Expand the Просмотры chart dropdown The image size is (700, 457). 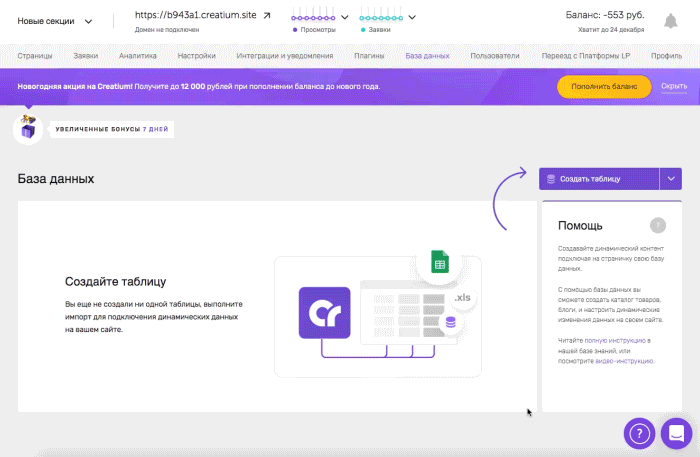click(345, 17)
